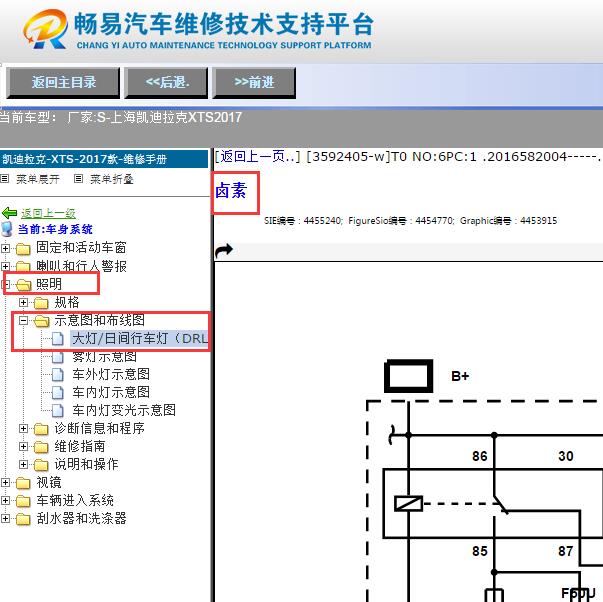Screen dimensions: 603x602
Task: Click the 车内灯示意图 document icon
Action: pos(58,393)
